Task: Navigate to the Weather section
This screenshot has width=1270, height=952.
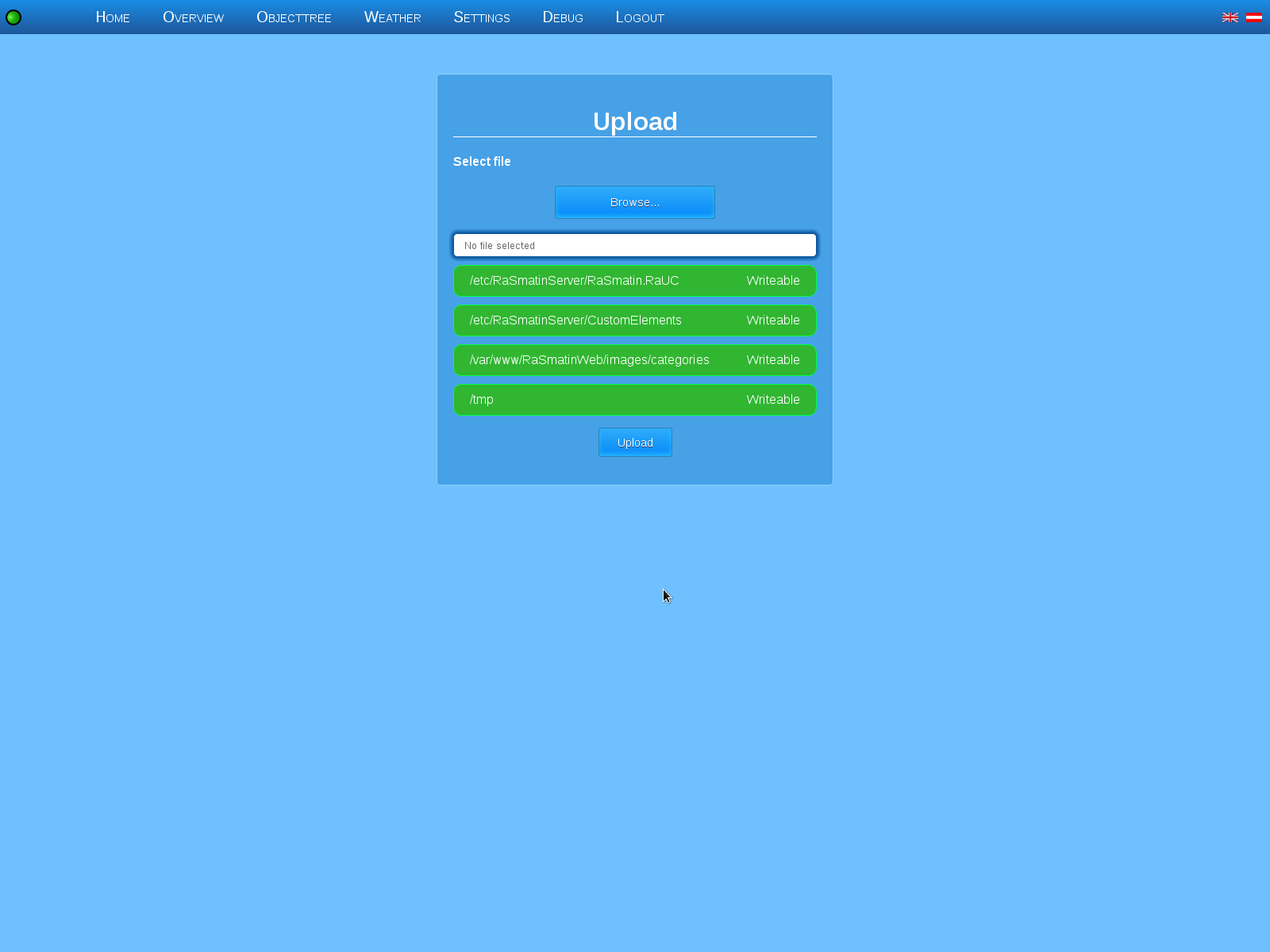Action: (392, 17)
